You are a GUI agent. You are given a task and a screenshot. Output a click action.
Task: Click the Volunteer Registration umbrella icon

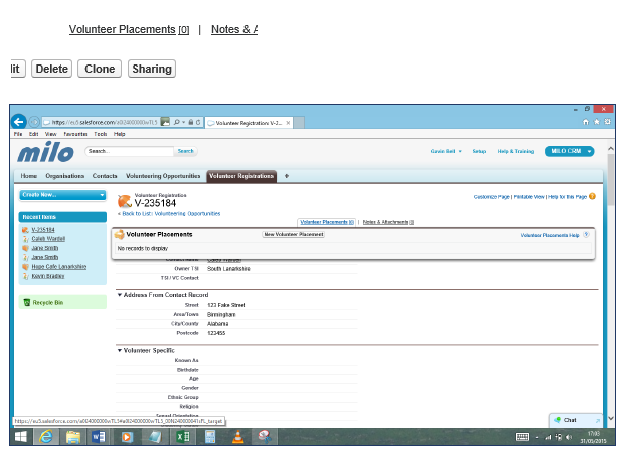(124, 201)
